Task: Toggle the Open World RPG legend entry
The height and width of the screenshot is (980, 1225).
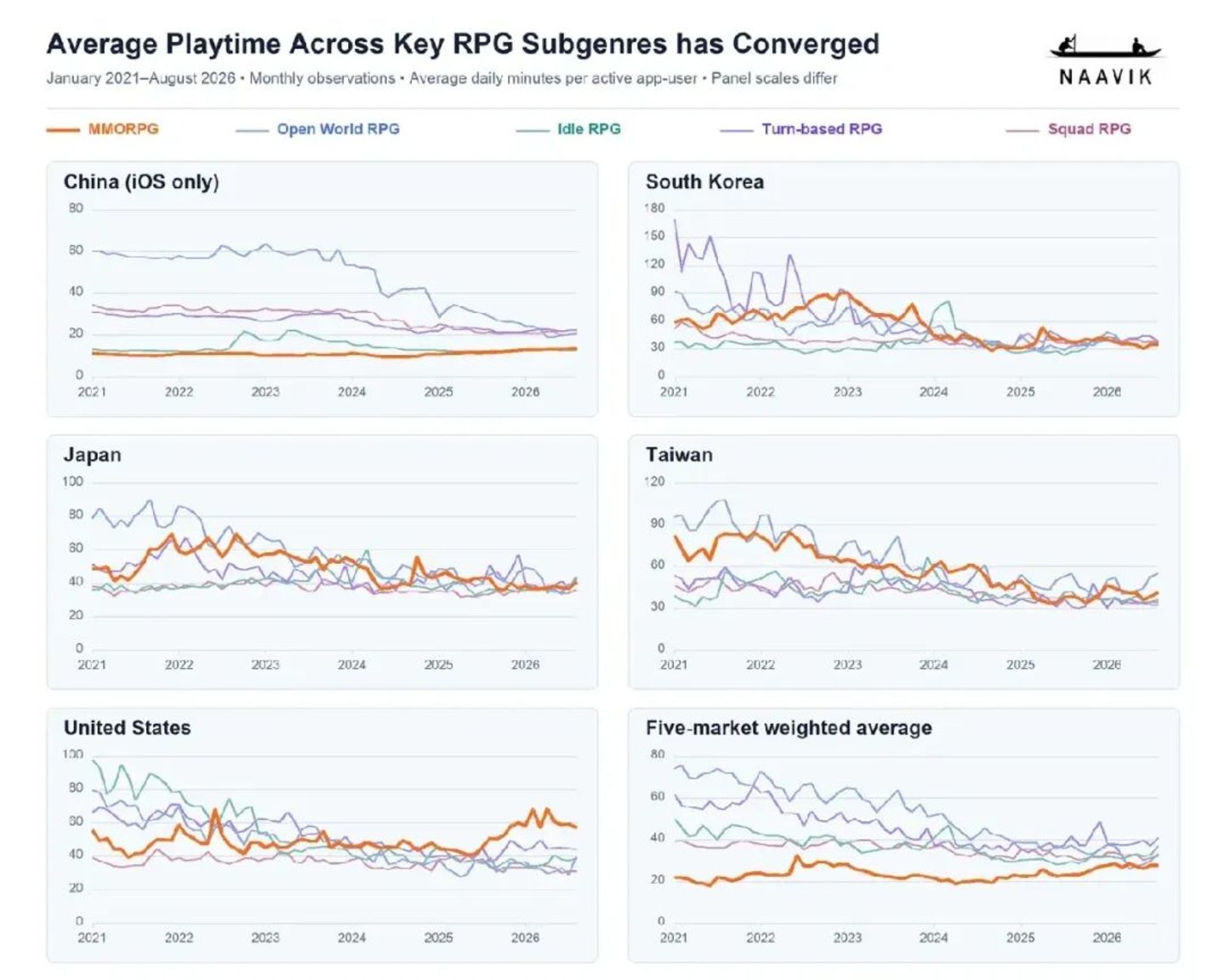Action: (317, 129)
